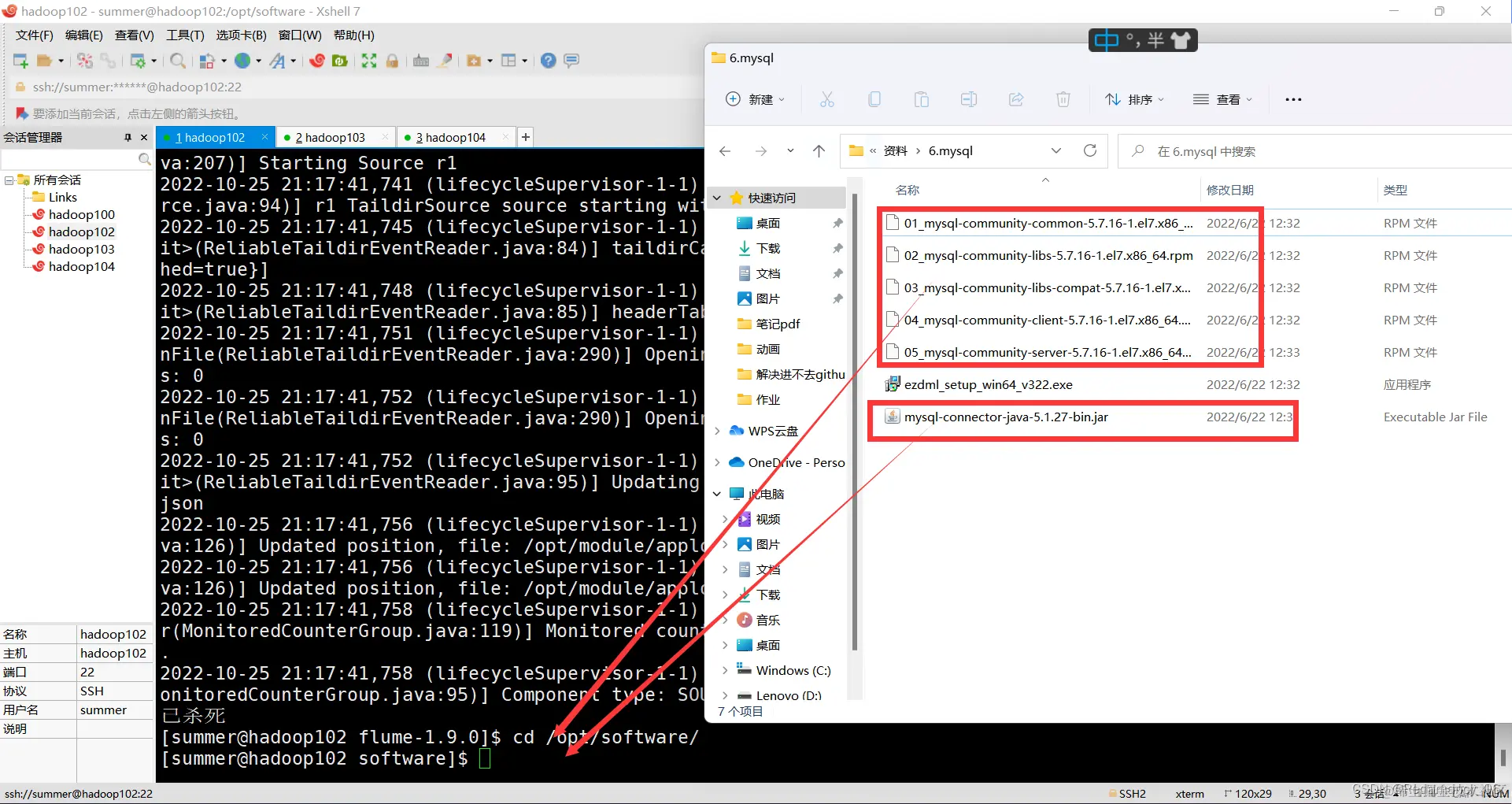Launch Xftp with the red swirl icon
1512x804 pixels.
317,61
